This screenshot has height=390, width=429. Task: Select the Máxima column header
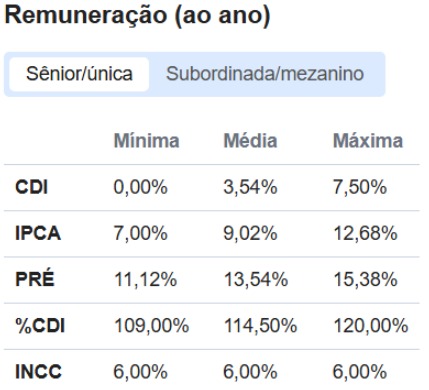(x=368, y=141)
